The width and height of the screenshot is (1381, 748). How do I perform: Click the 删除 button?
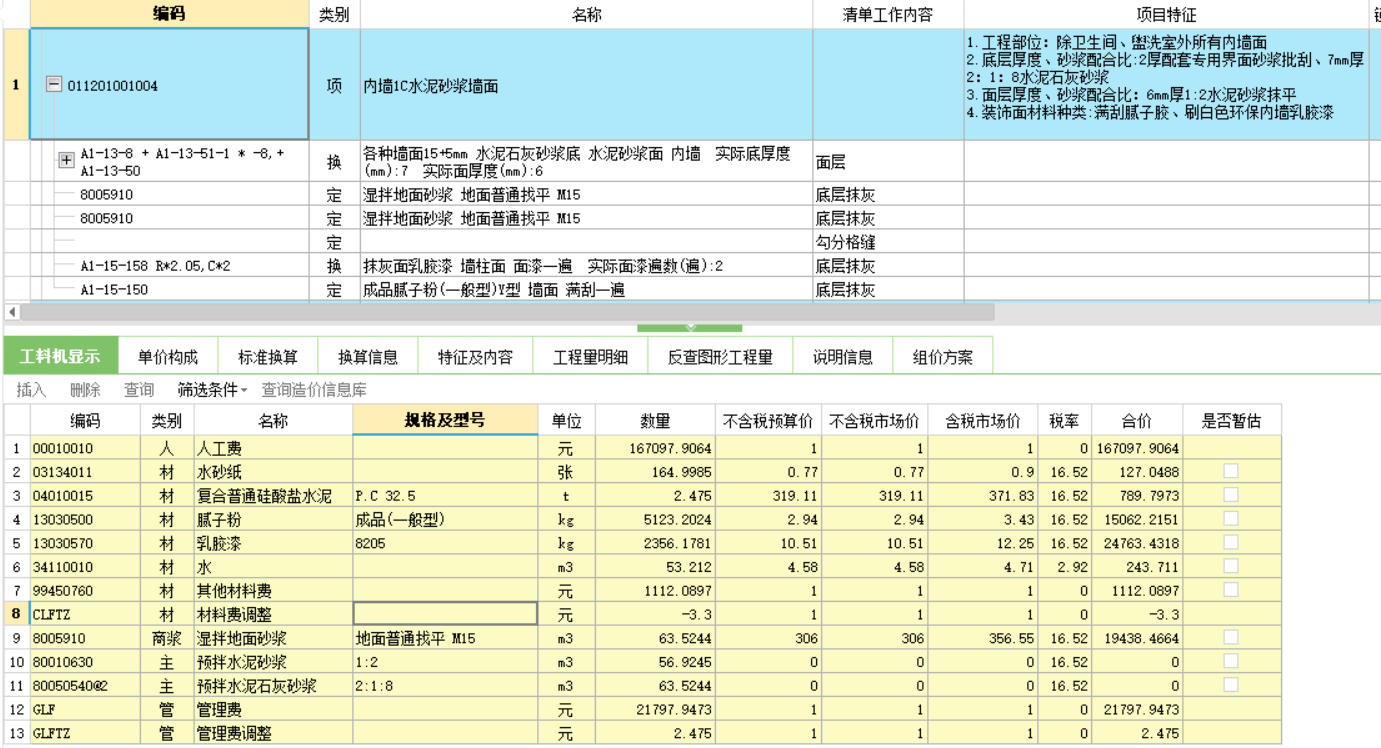click(85, 389)
